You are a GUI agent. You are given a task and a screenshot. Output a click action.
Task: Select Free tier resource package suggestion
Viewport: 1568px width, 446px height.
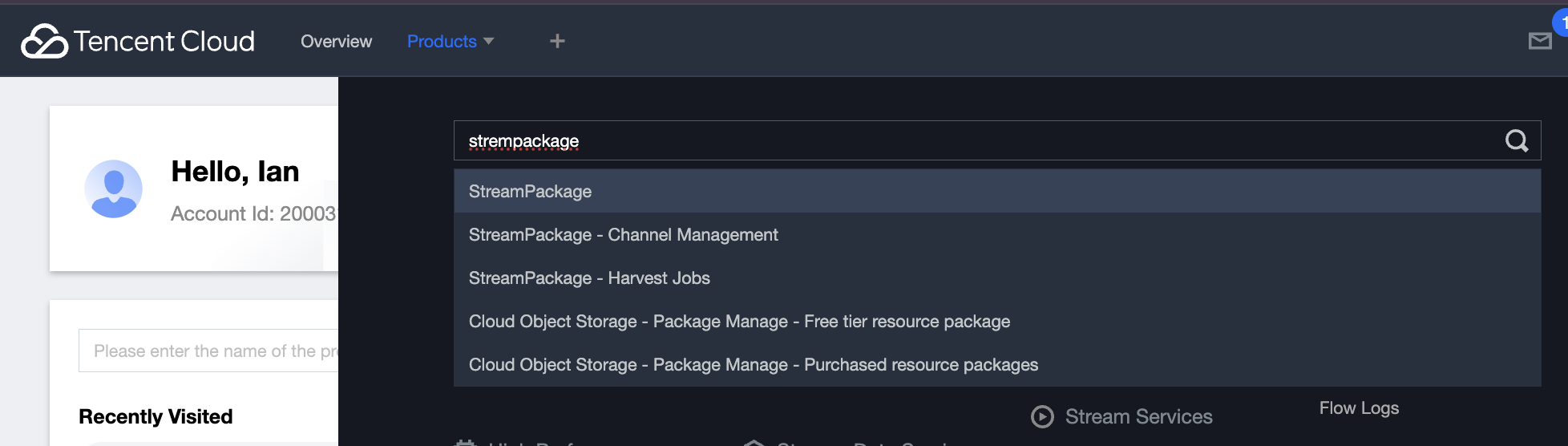[x=997, y=321]
